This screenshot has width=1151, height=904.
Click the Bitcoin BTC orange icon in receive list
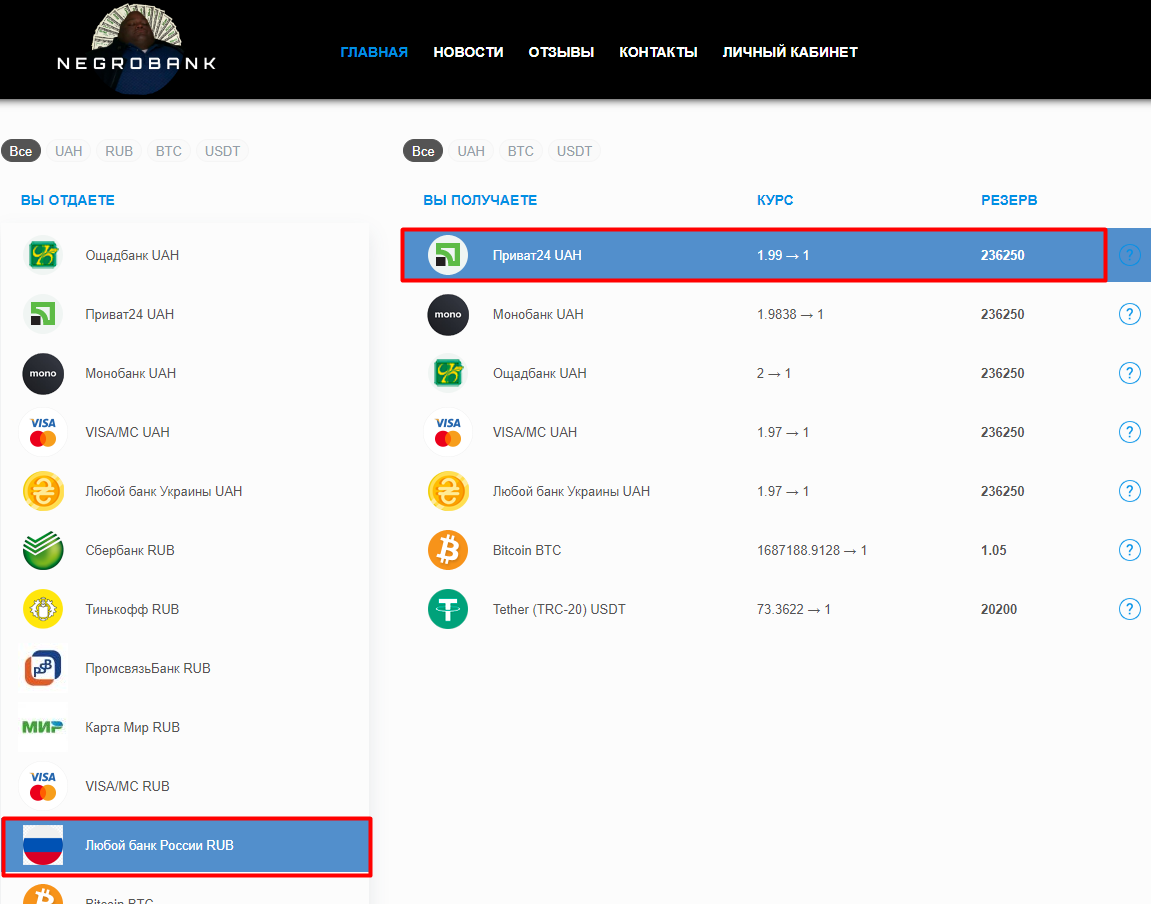tap(448, 550)
